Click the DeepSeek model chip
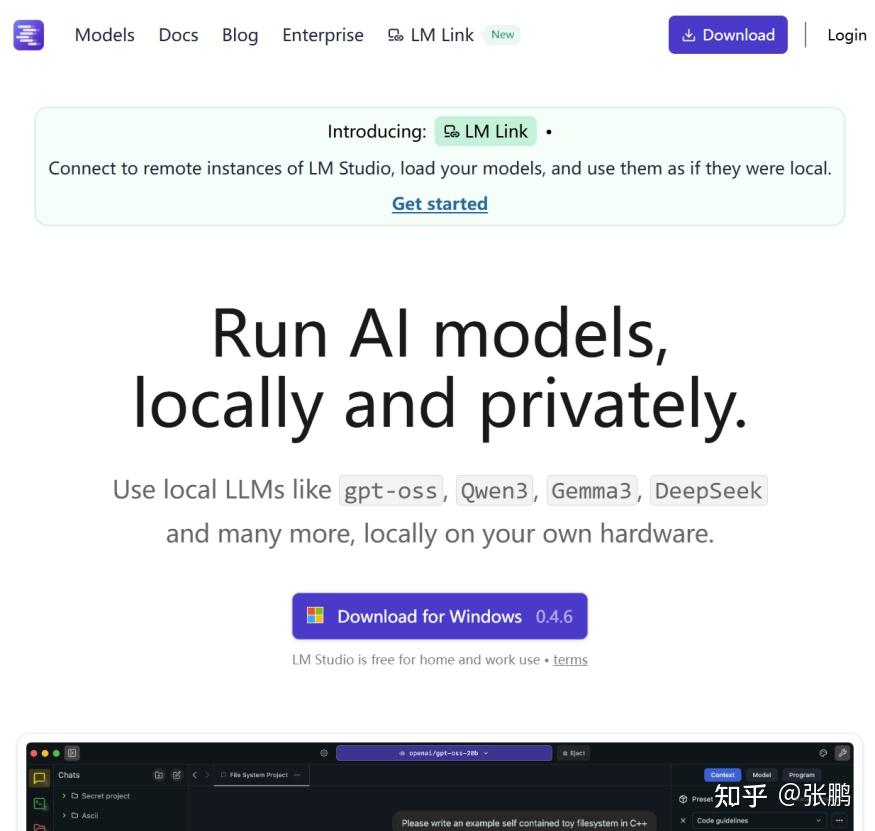The width and height of the screenshot is (875, 831). (709, 491)
